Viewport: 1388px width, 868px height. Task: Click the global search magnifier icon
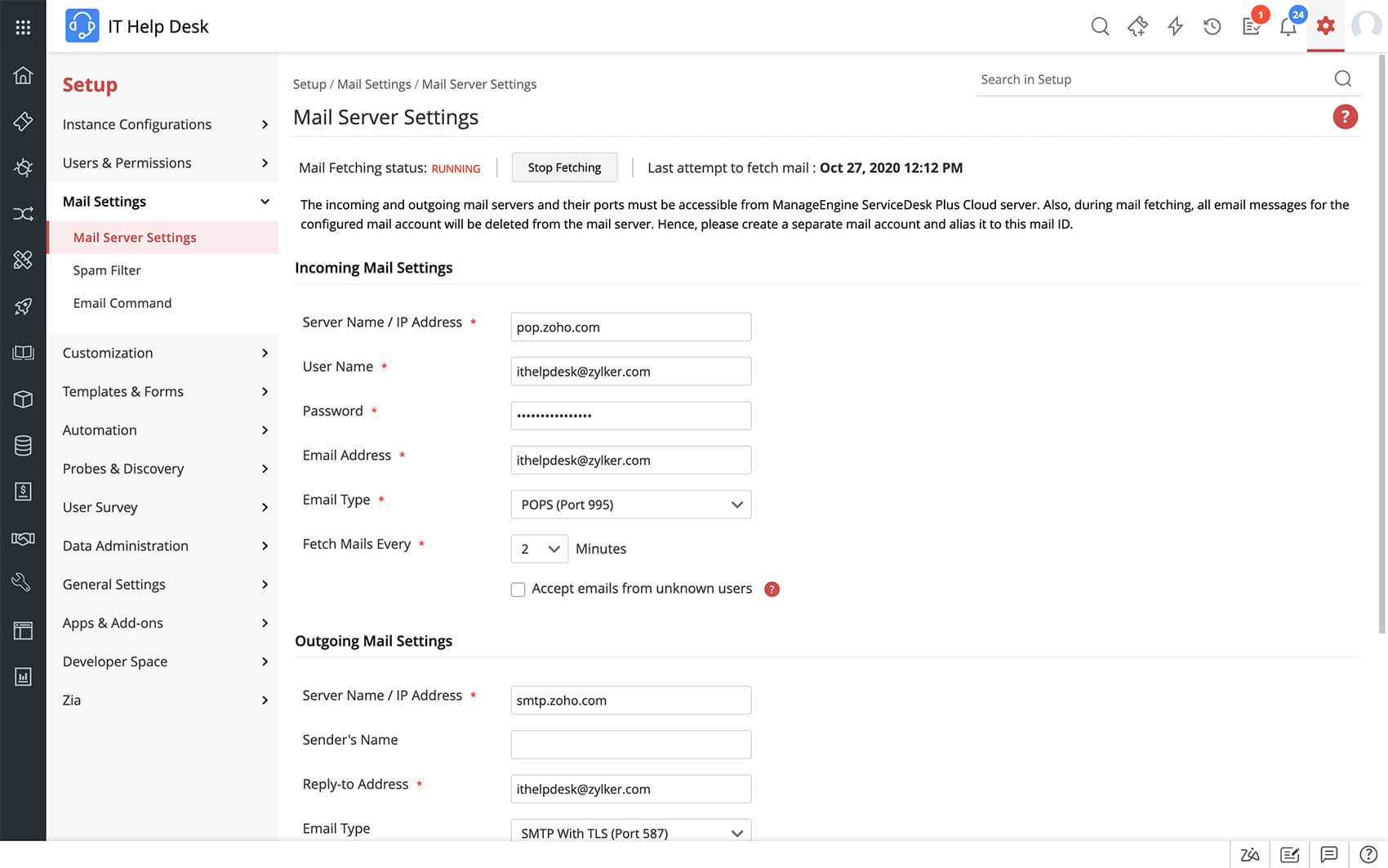tap(1100, 26)
